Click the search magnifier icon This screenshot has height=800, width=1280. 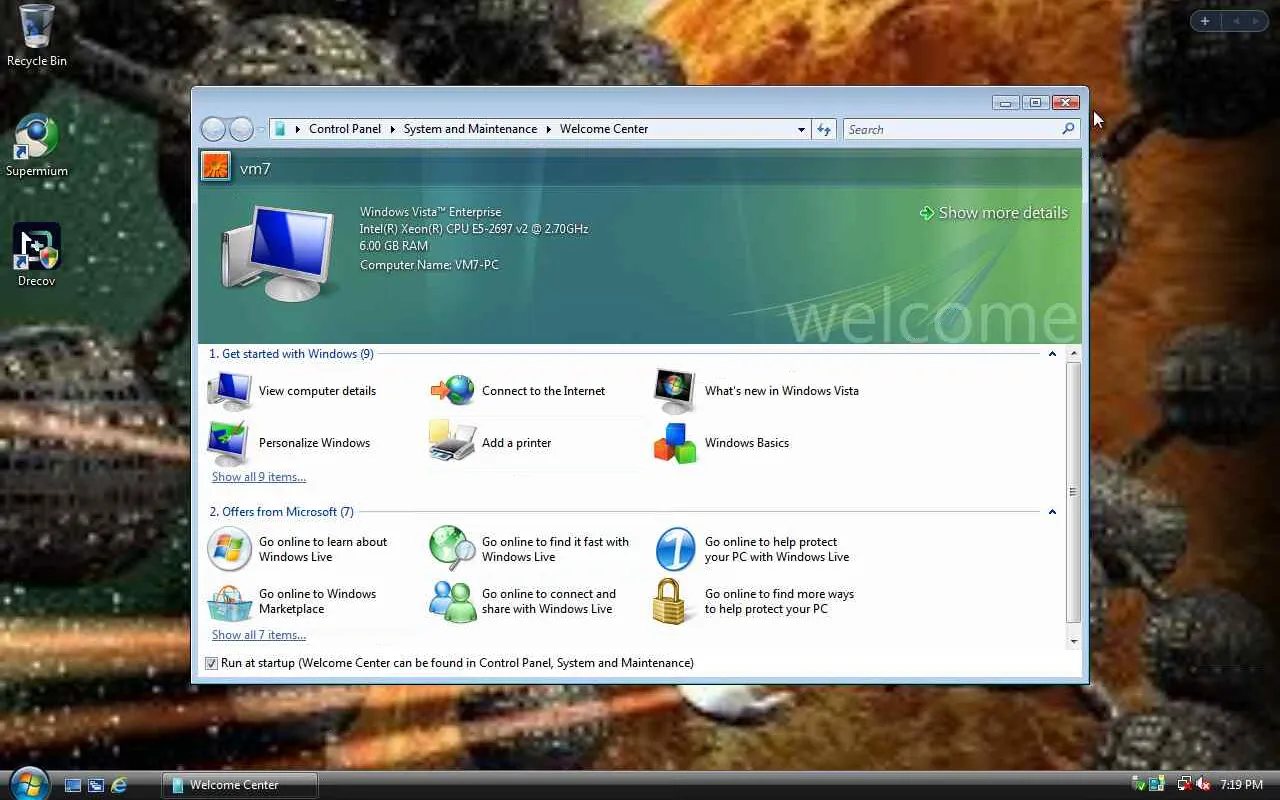pos(1068,129)
